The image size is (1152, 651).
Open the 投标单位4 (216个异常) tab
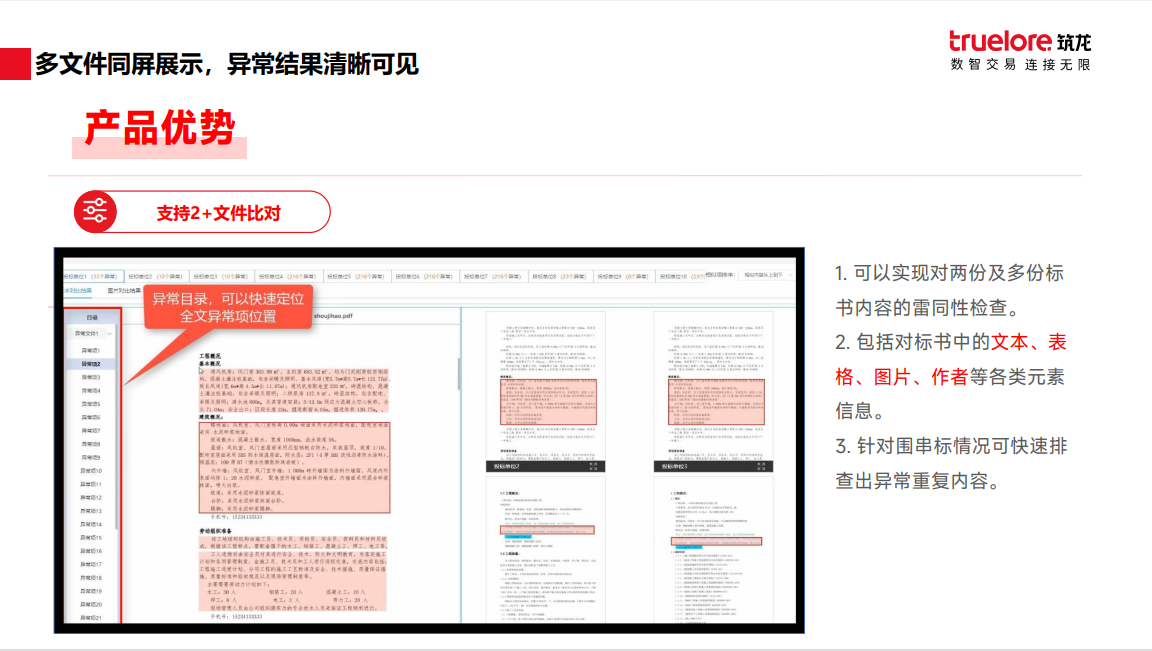287,276
